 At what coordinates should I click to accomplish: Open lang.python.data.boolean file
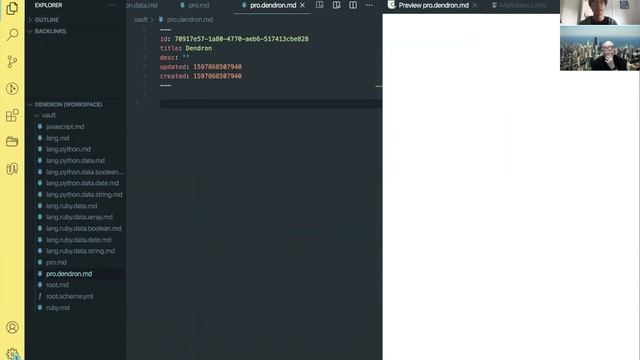tap(84, 172)
